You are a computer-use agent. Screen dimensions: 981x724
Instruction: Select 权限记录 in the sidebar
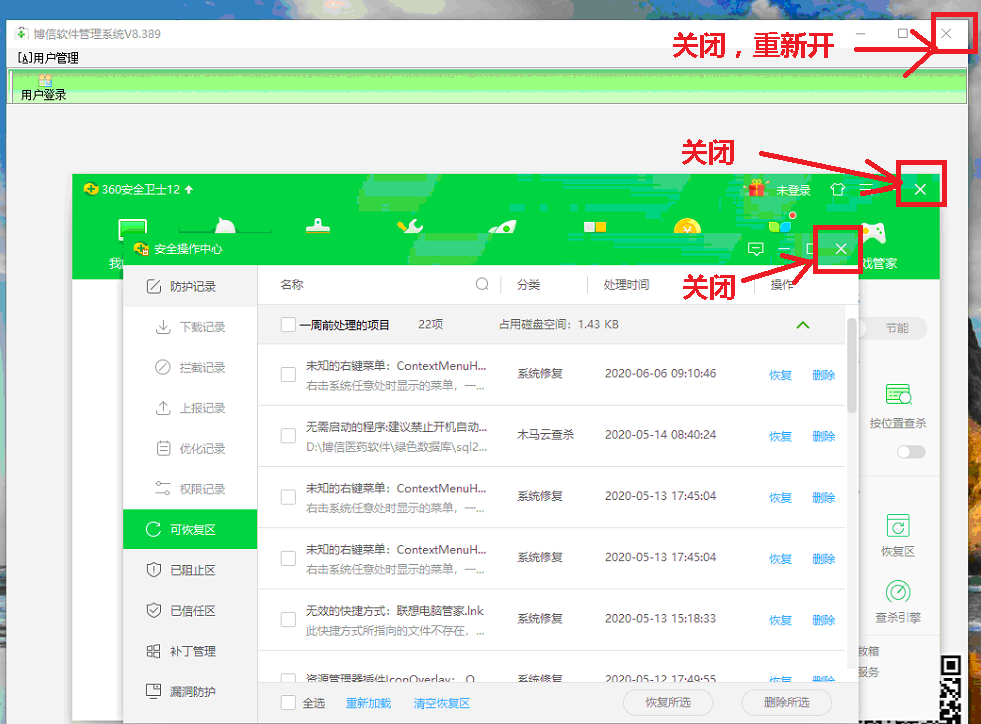[190, 489]
